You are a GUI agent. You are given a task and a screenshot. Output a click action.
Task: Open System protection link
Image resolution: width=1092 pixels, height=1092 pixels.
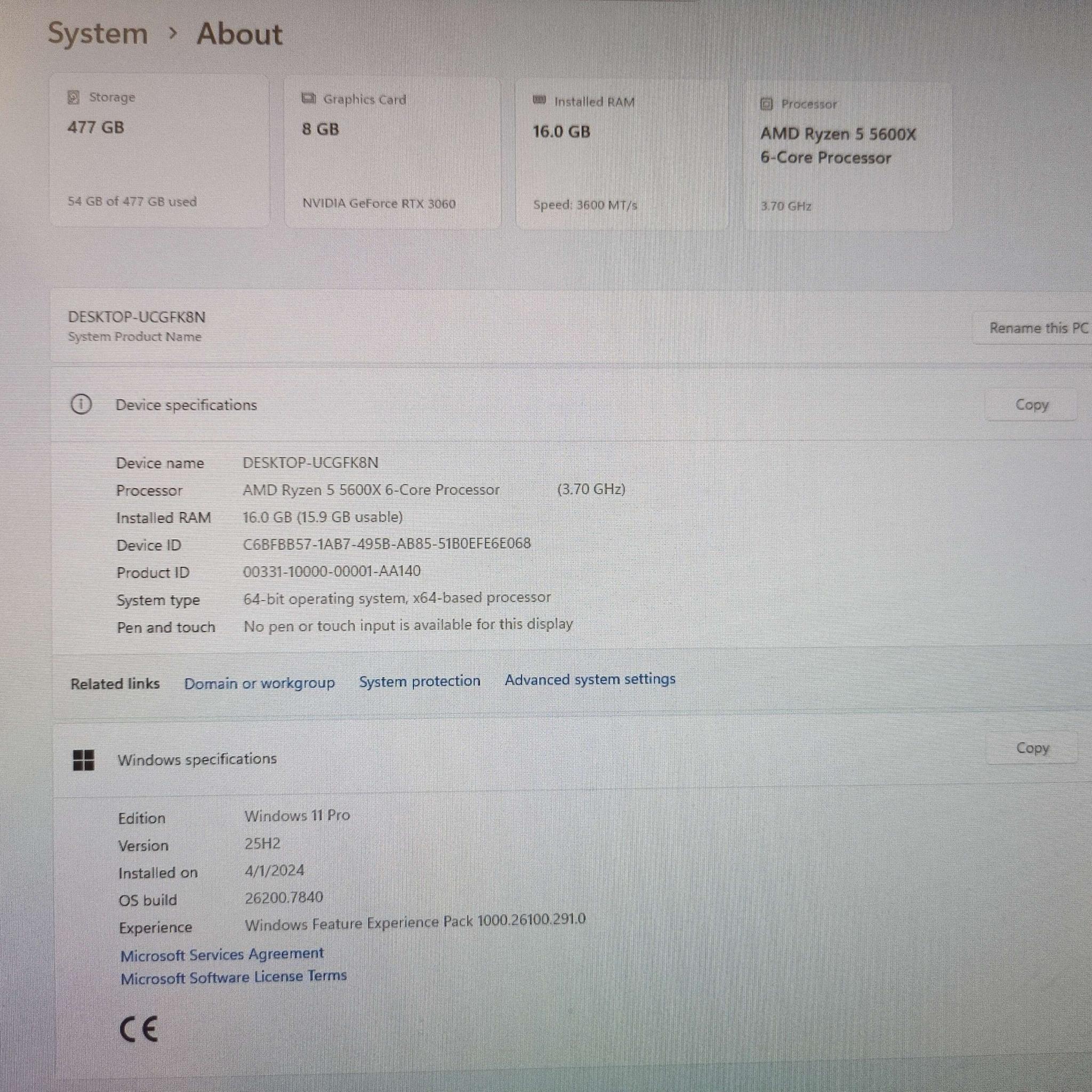tap(420, 681)
